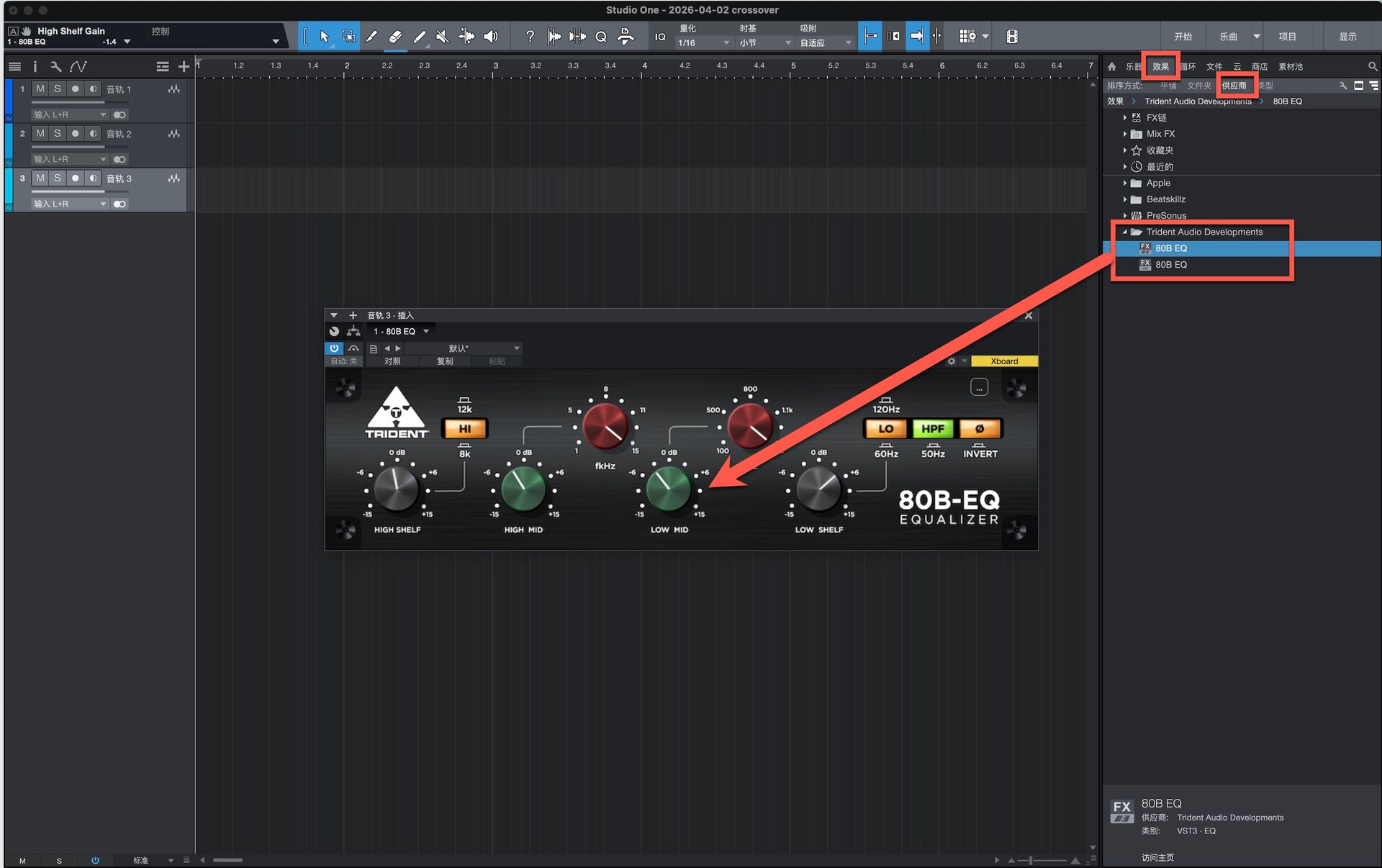The image size is (1382, 868).
Task: Open the waveform icon on 音轨 1
Action: tap(173, 89)
